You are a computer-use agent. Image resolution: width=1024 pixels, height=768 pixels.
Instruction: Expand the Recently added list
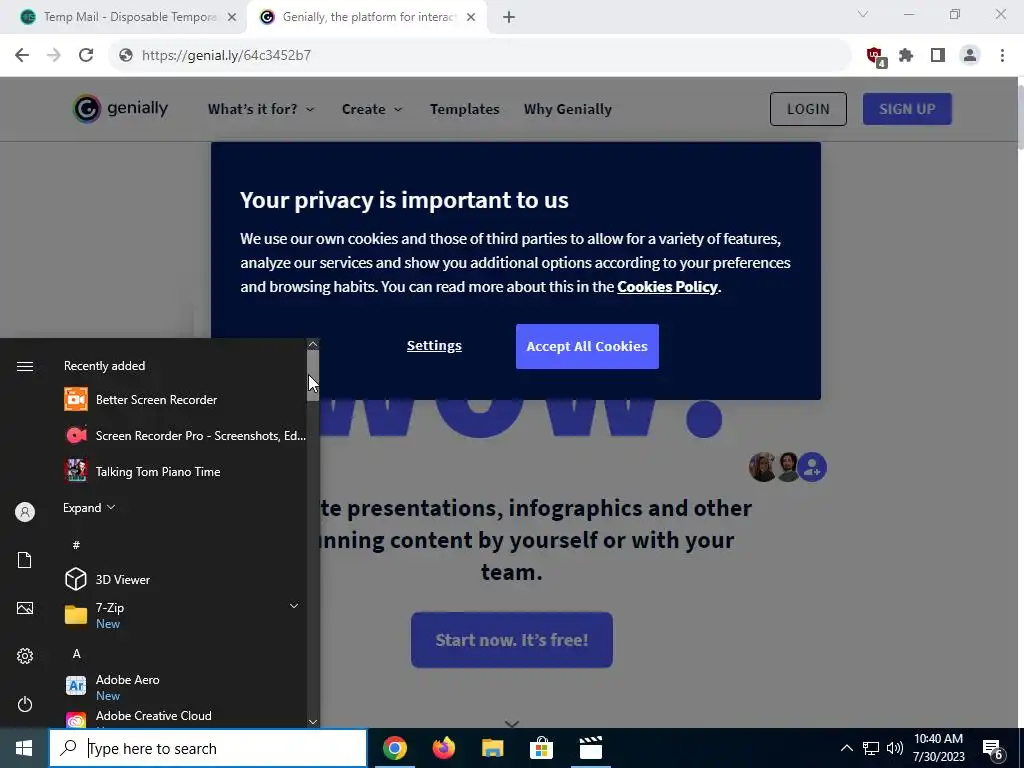89,507
